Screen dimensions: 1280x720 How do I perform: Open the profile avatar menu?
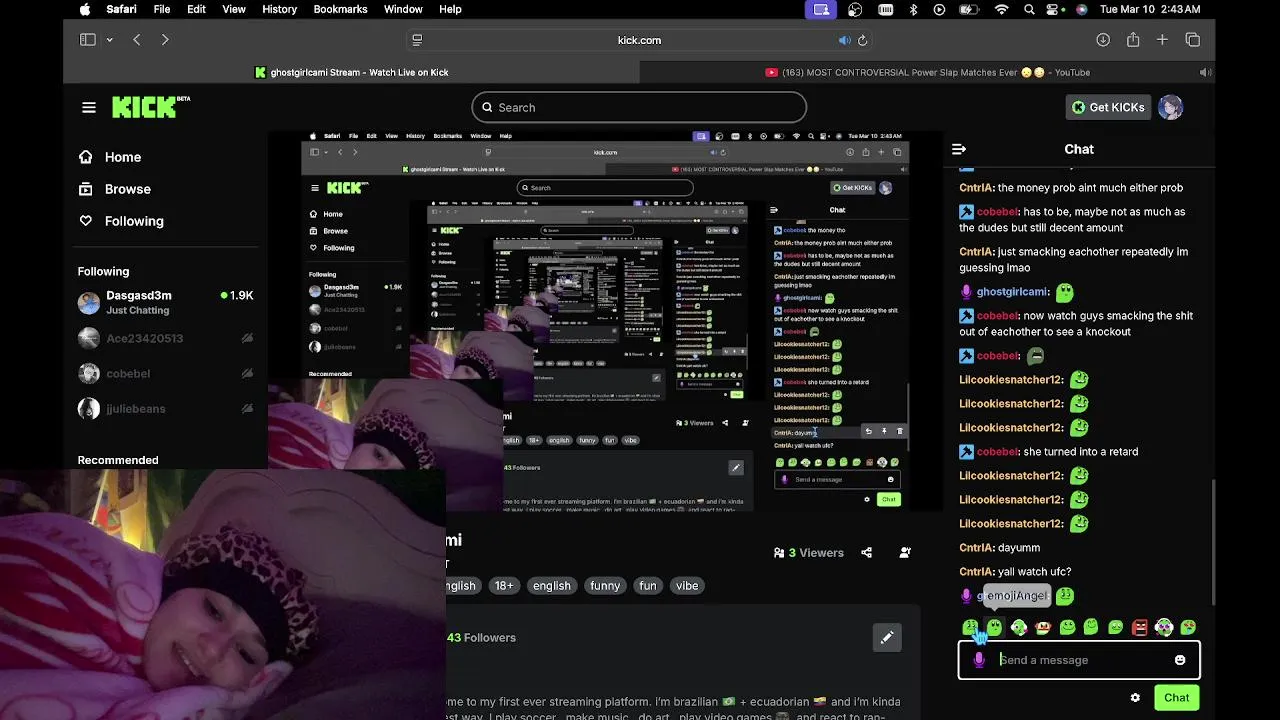(1171, 107)
